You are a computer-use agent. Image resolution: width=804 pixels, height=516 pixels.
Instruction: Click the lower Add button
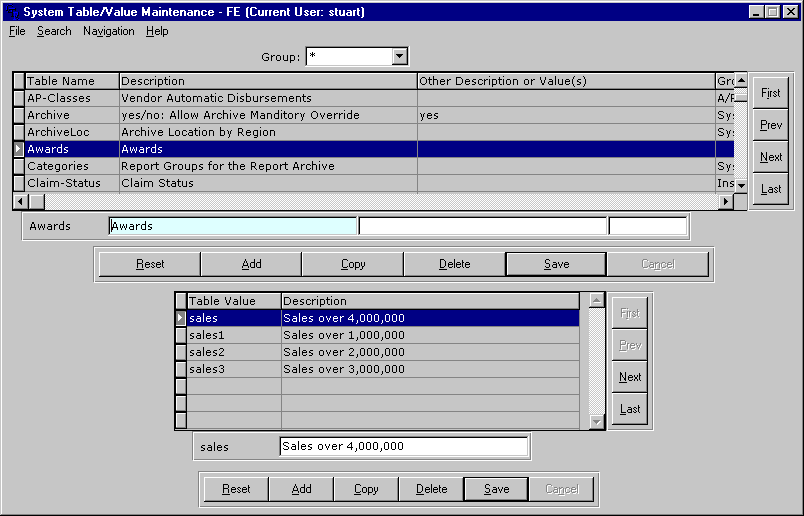(301, 489)
